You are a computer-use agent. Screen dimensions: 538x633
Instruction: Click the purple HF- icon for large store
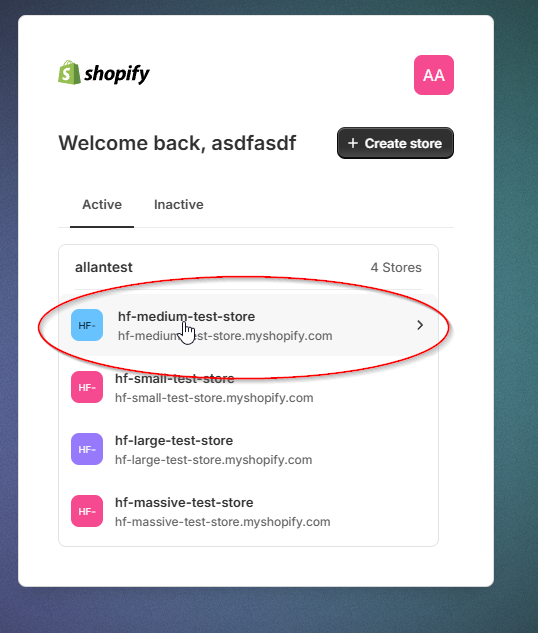(87, 449)
